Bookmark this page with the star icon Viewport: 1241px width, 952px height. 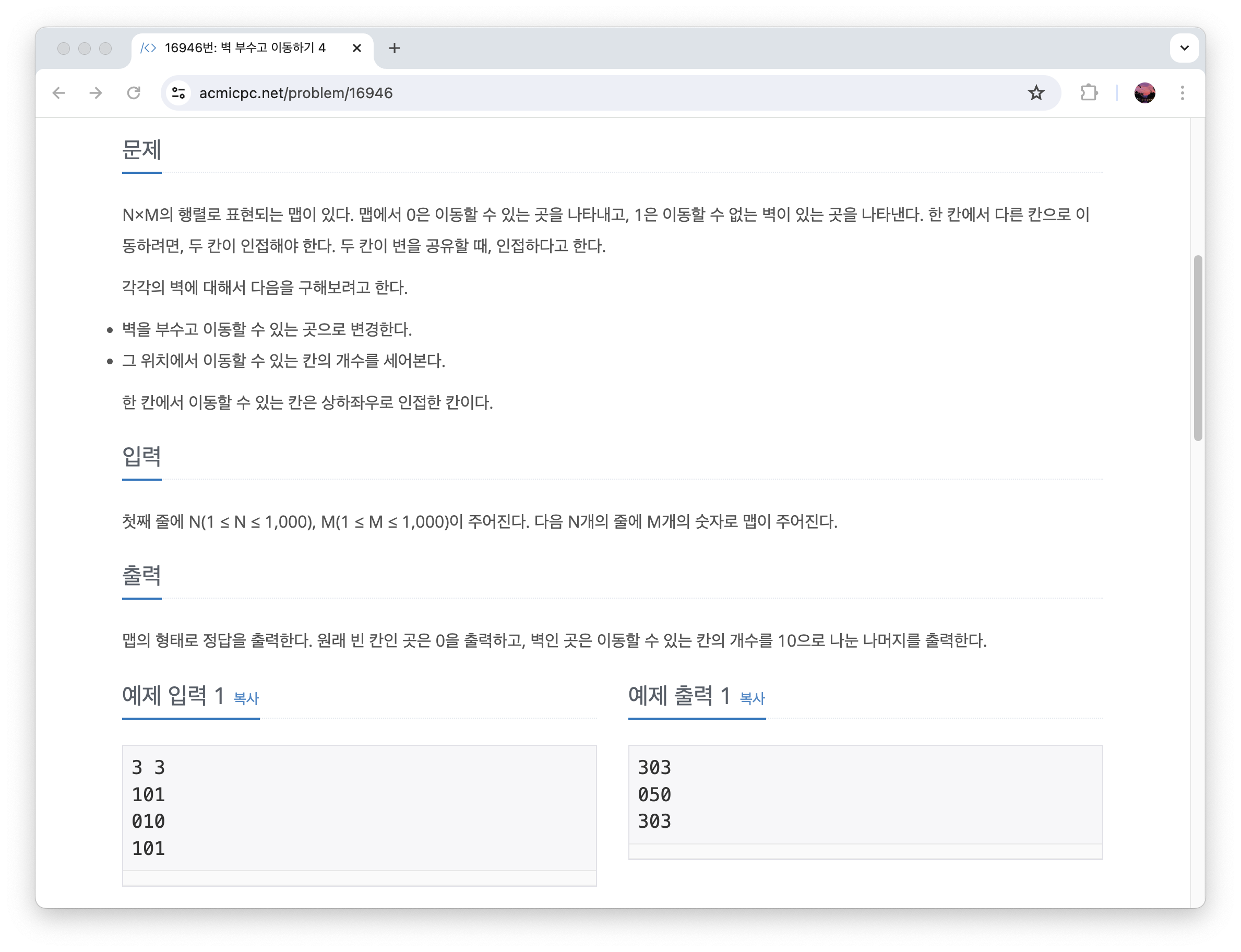(x=1036, y=93)
